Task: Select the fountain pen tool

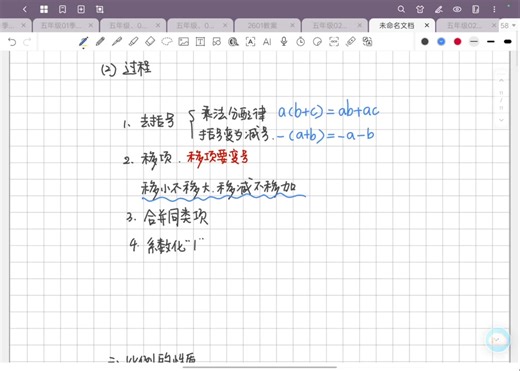Action: point(83,42)
